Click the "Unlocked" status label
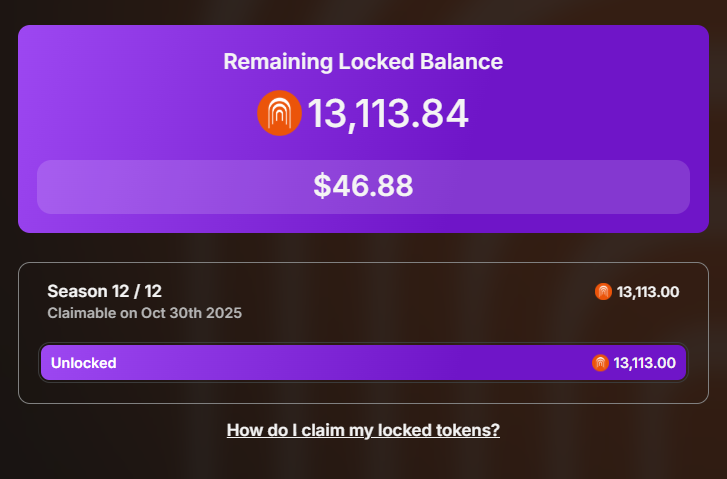 [x=84, y=363]
